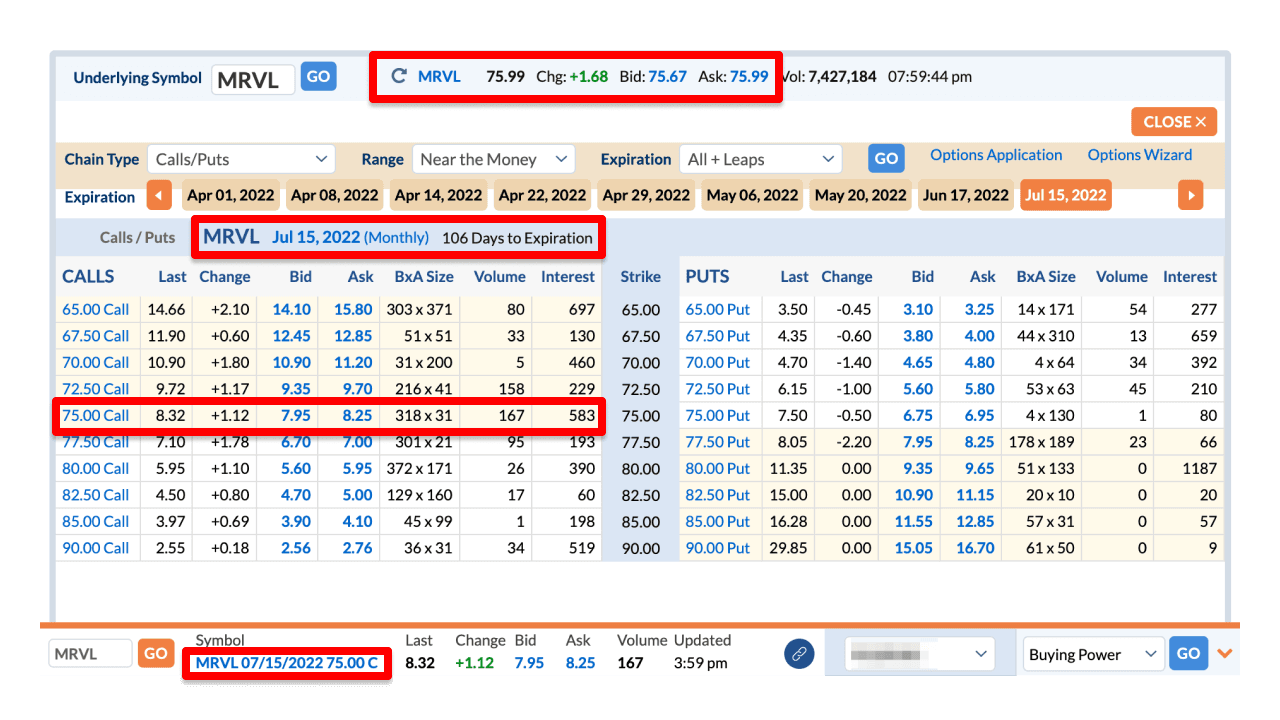
Task: Click the 90.00 Put ask price 16.70
Action: (x=976, y=547)
